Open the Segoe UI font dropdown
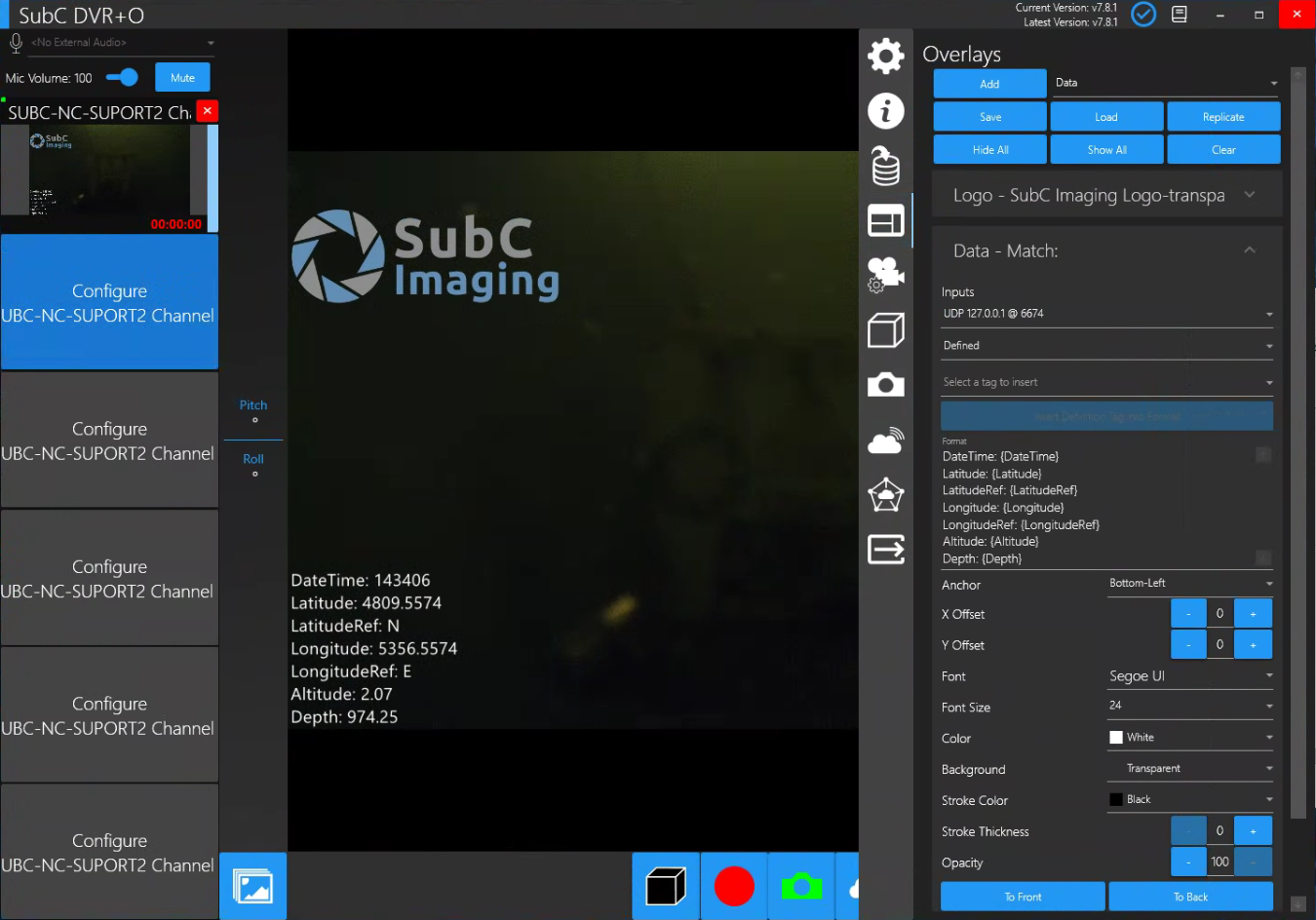Image resolution: width=1316 pixels, height=920 pixels. tap(1189, 676)
